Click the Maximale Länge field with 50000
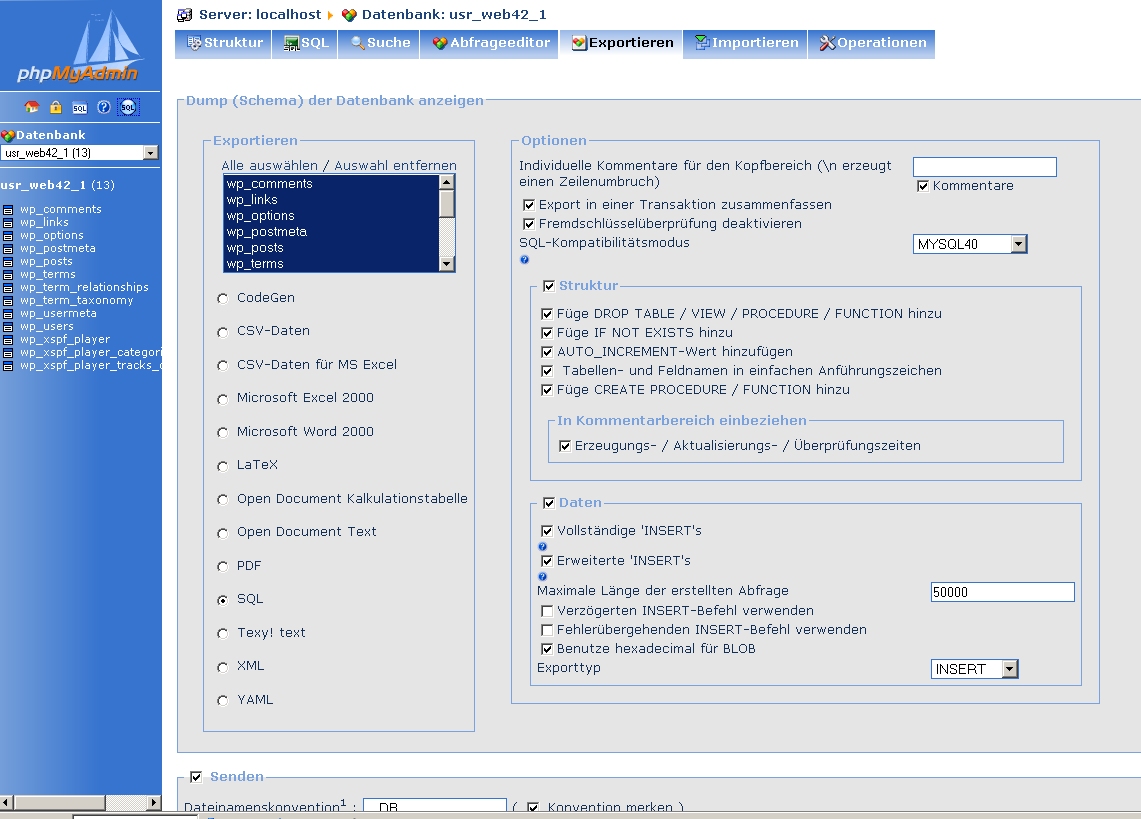The image size is (1141, 819). click(1003, 592)
